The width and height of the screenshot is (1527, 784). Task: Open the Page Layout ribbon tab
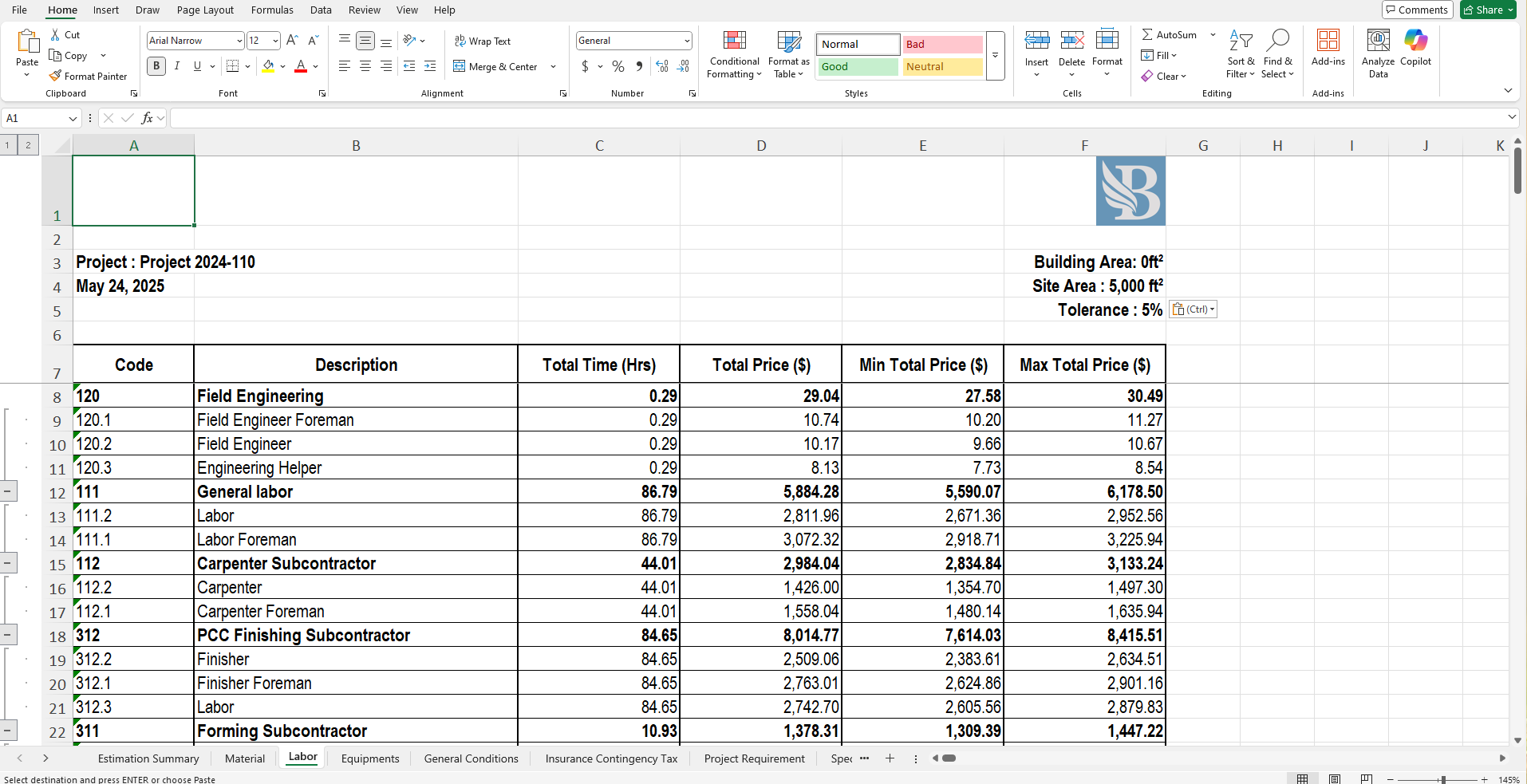205,10
